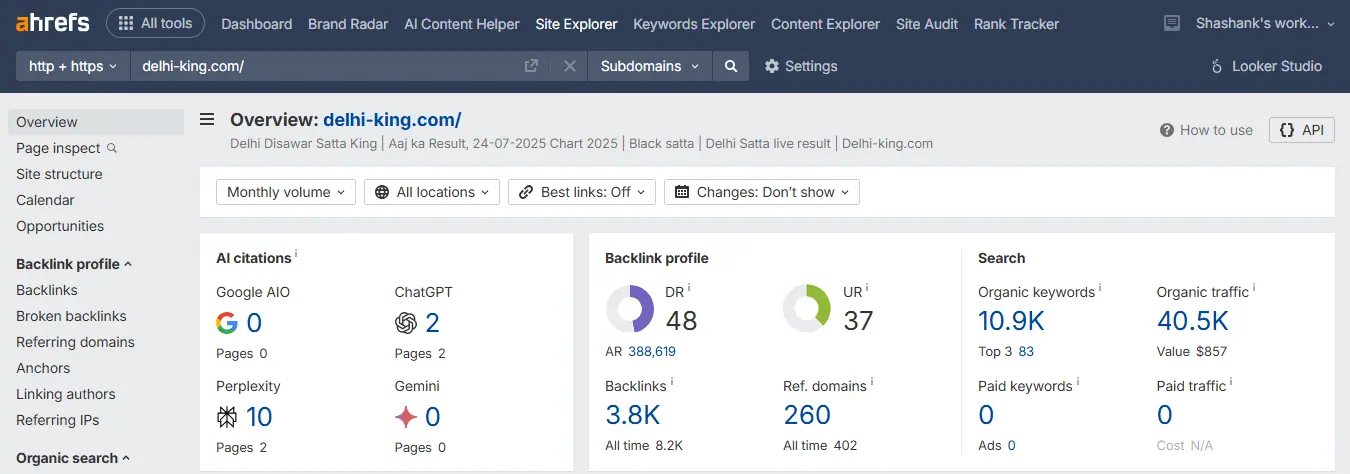
Task: Open Changes: Don't show dropdown
Action: click(762, 192)
